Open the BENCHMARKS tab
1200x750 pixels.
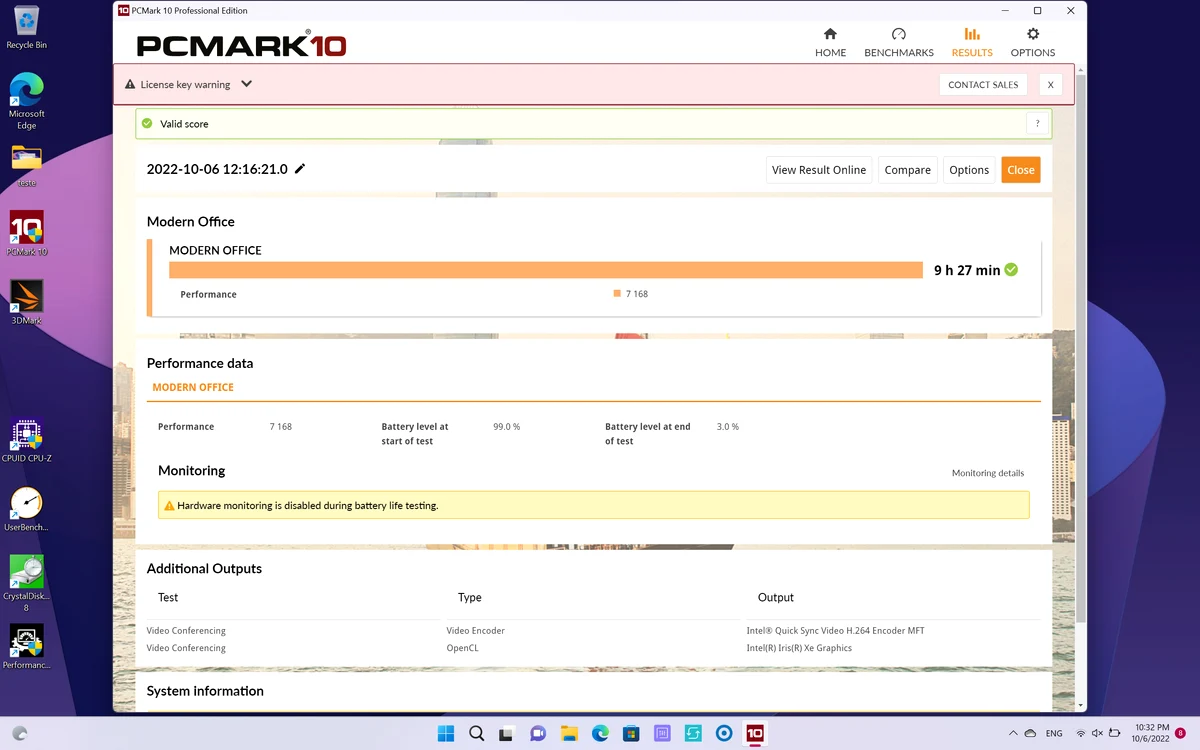tap(898, 42)
